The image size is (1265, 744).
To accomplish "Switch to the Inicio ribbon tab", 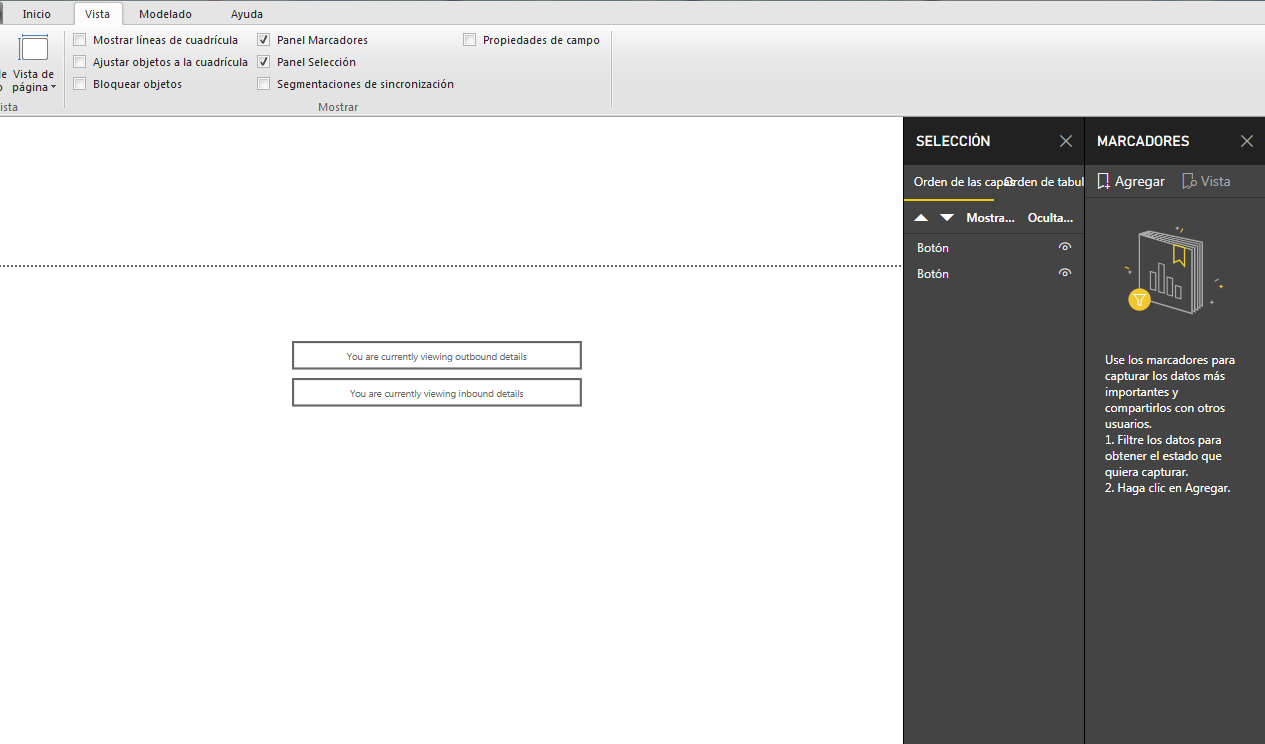I will [37, 14].
